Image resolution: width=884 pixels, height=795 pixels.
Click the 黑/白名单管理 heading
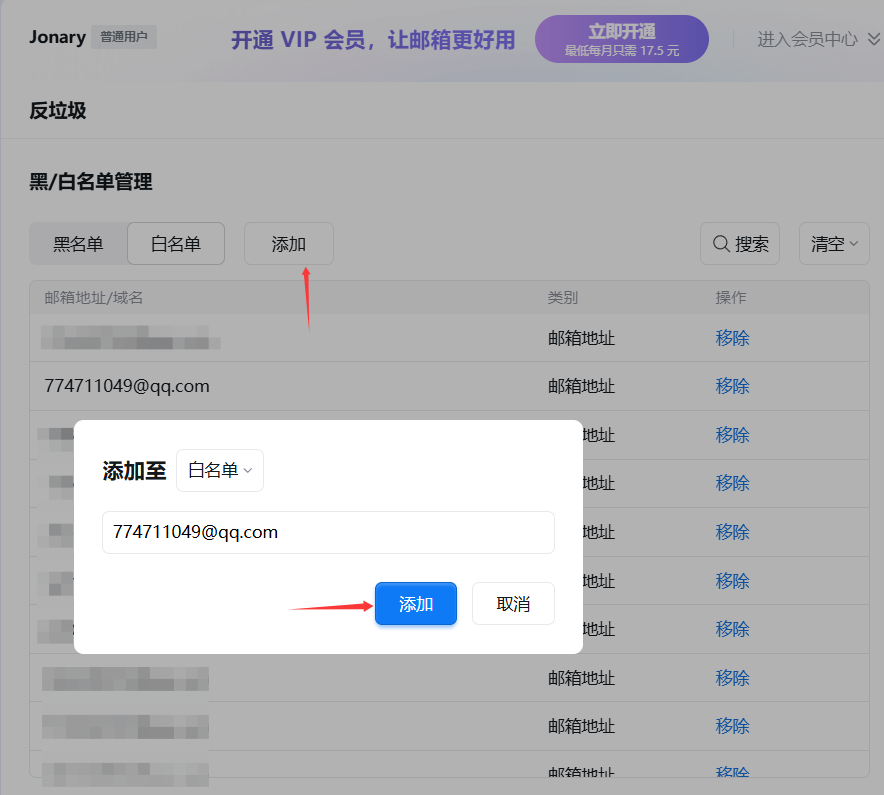pos(91,182)
